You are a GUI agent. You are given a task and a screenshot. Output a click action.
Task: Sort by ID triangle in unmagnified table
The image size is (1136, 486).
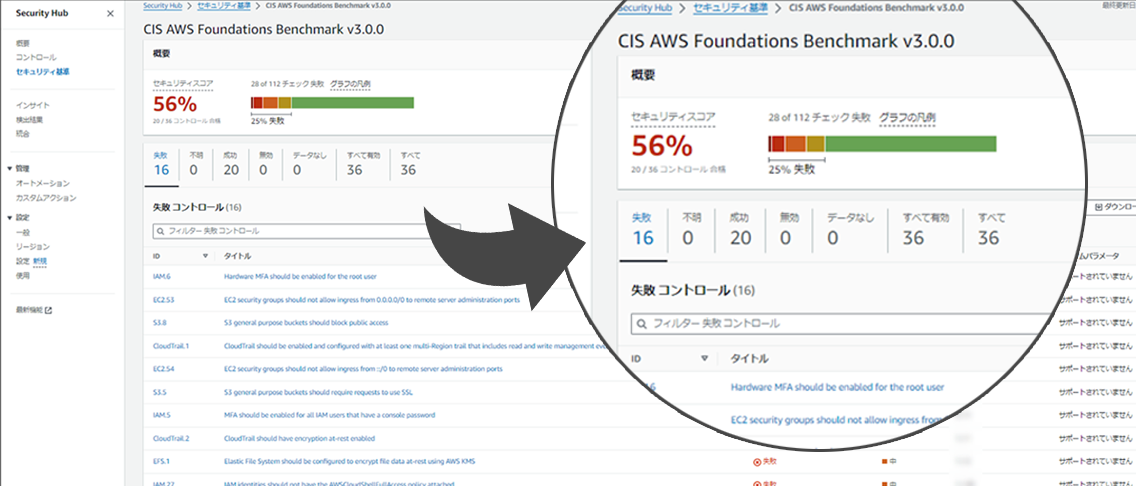pos(205,256)
